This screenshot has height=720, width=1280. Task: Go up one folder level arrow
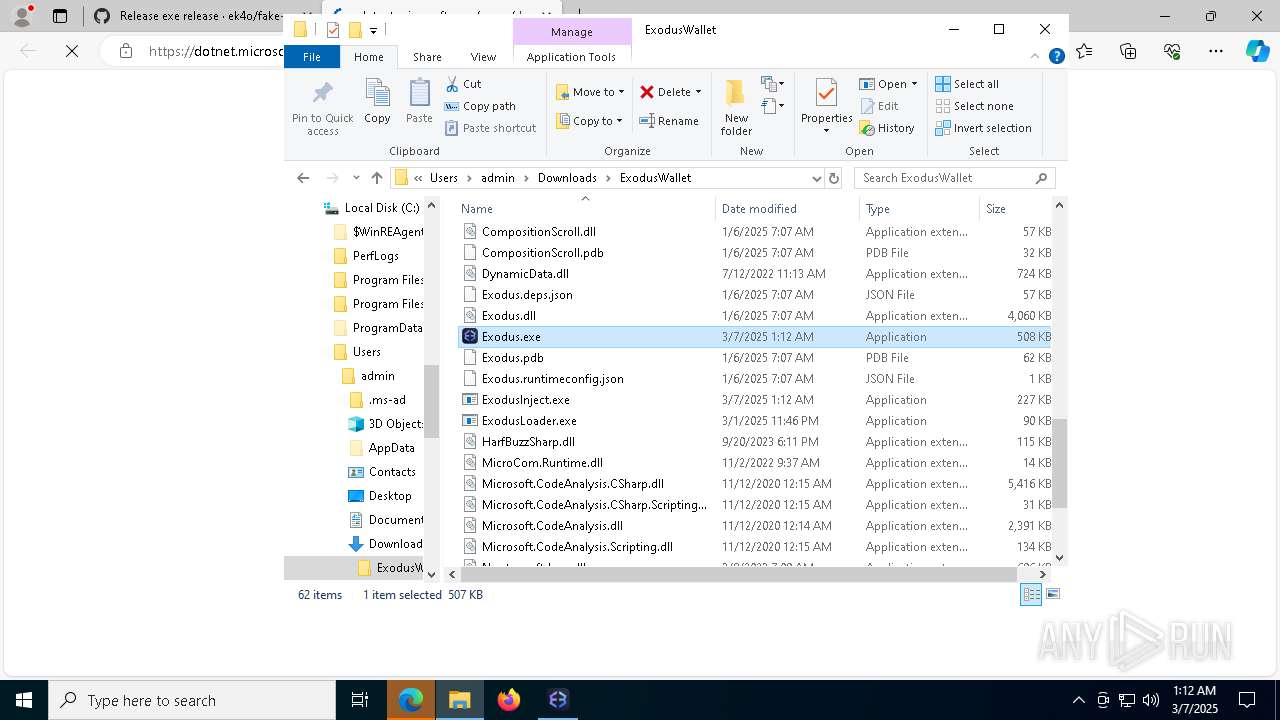click(377, 178)
